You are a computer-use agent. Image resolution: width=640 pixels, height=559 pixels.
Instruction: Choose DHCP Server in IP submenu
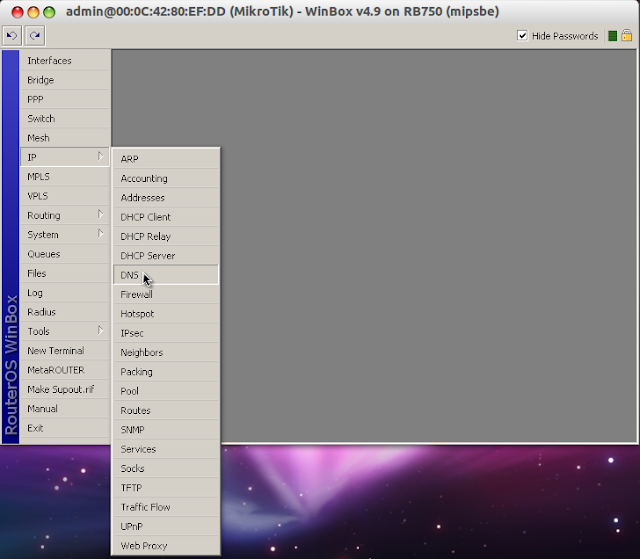(166, 255)
